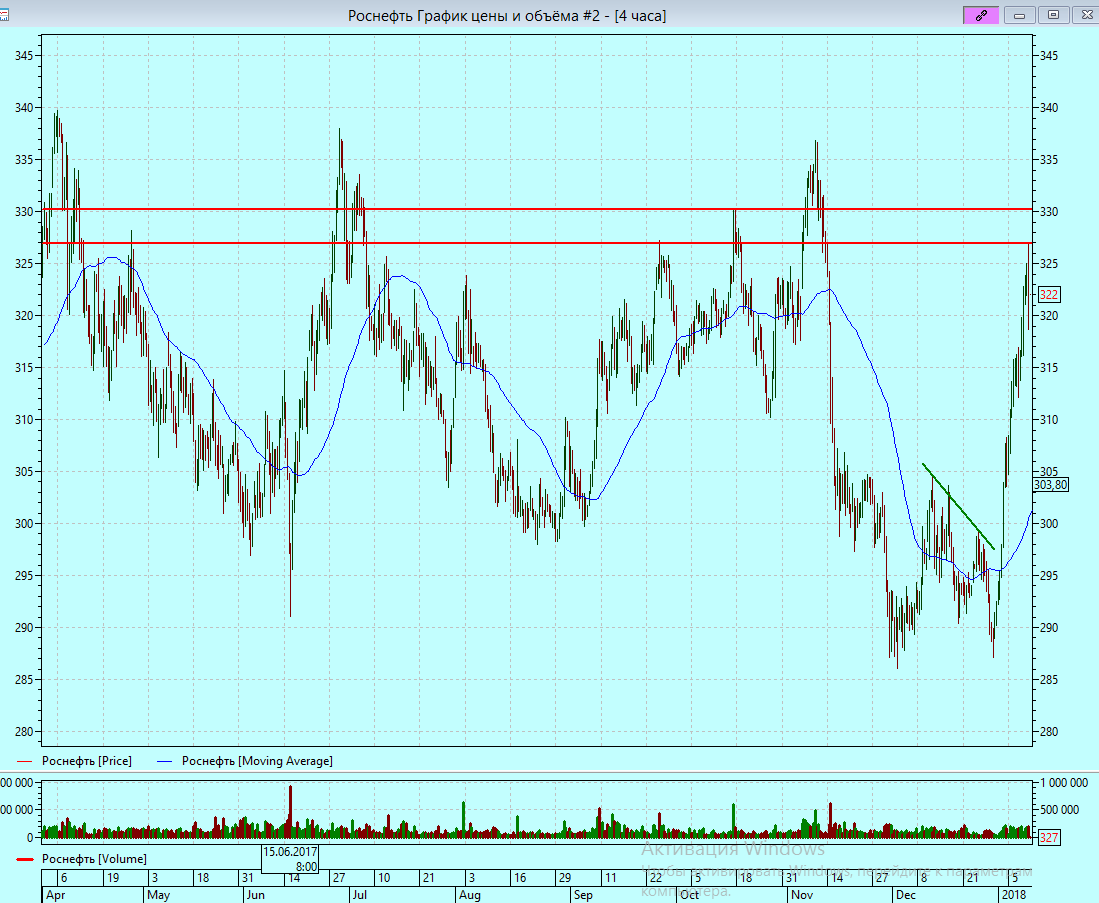Click 'Jul' on the time axis
1099x903 pixels.
360,895
